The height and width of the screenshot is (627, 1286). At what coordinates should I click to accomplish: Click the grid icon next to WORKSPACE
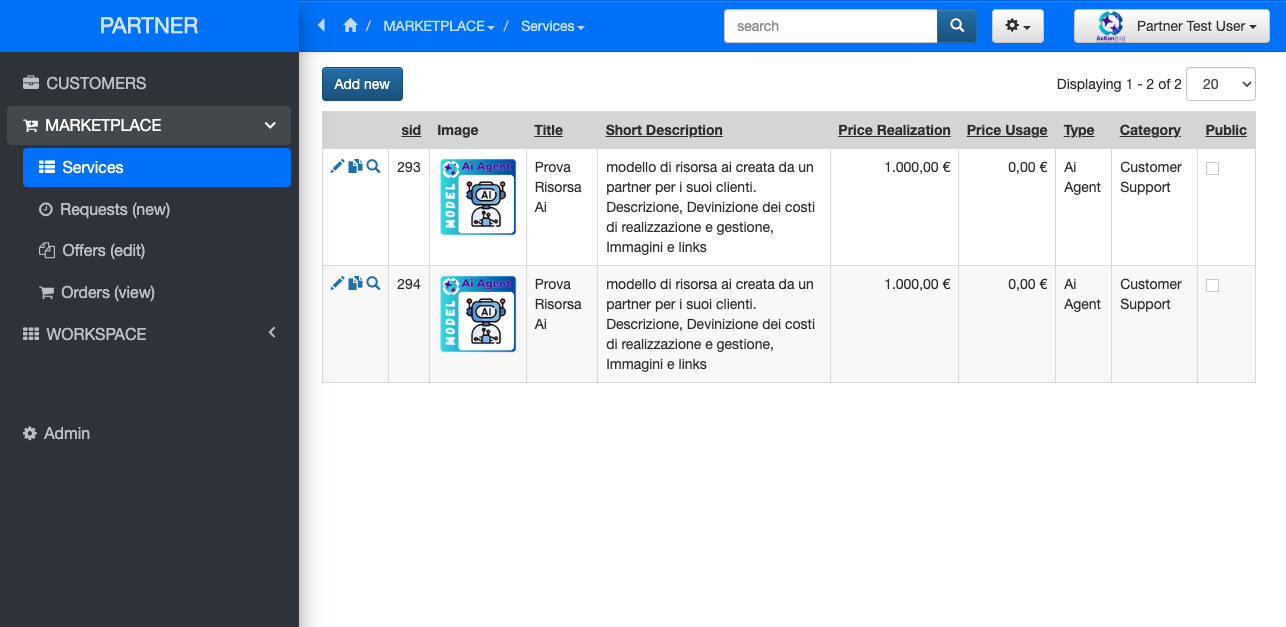(31, 334)
